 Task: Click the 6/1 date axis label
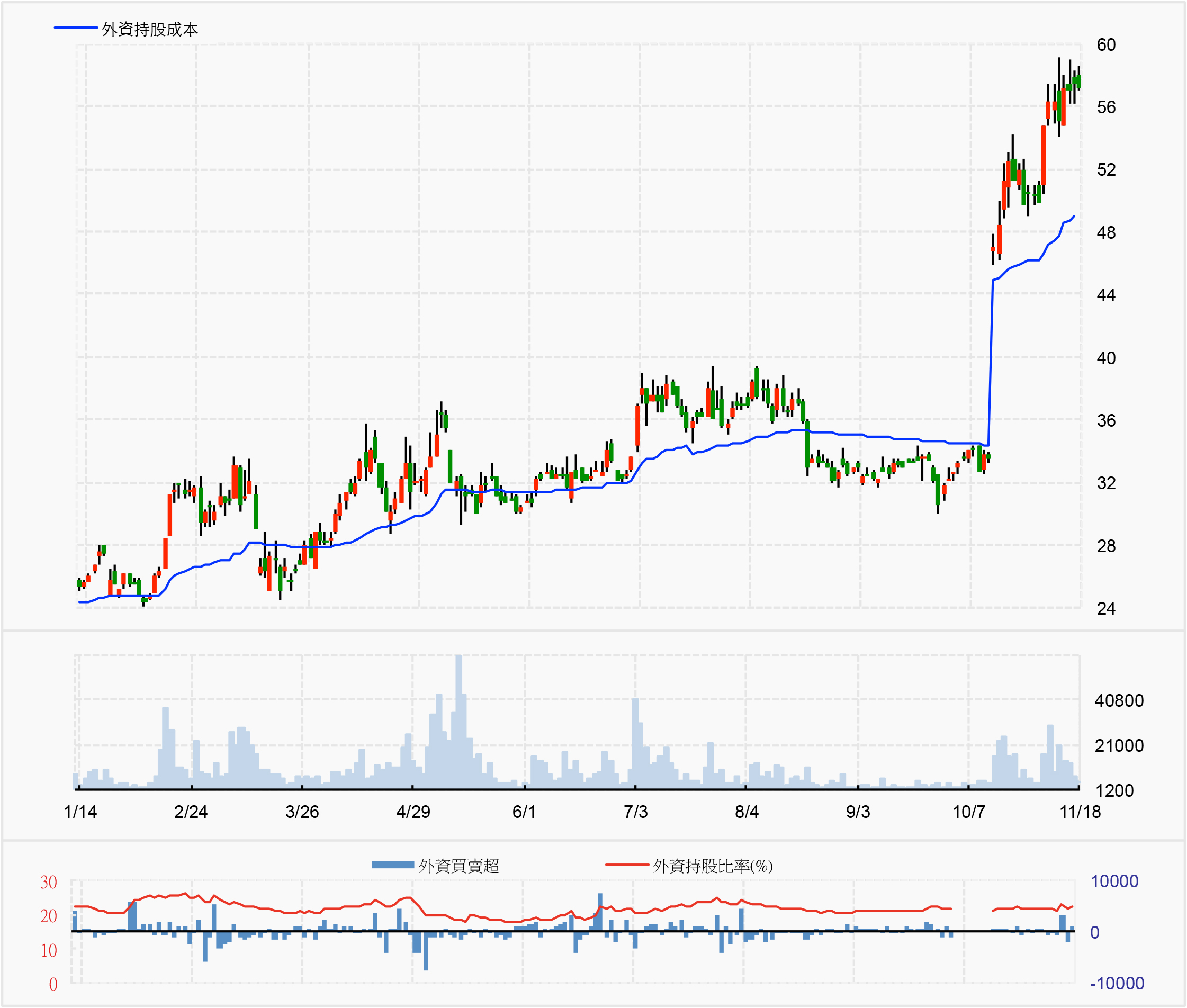pyautogui.click(x=524, y=812)
